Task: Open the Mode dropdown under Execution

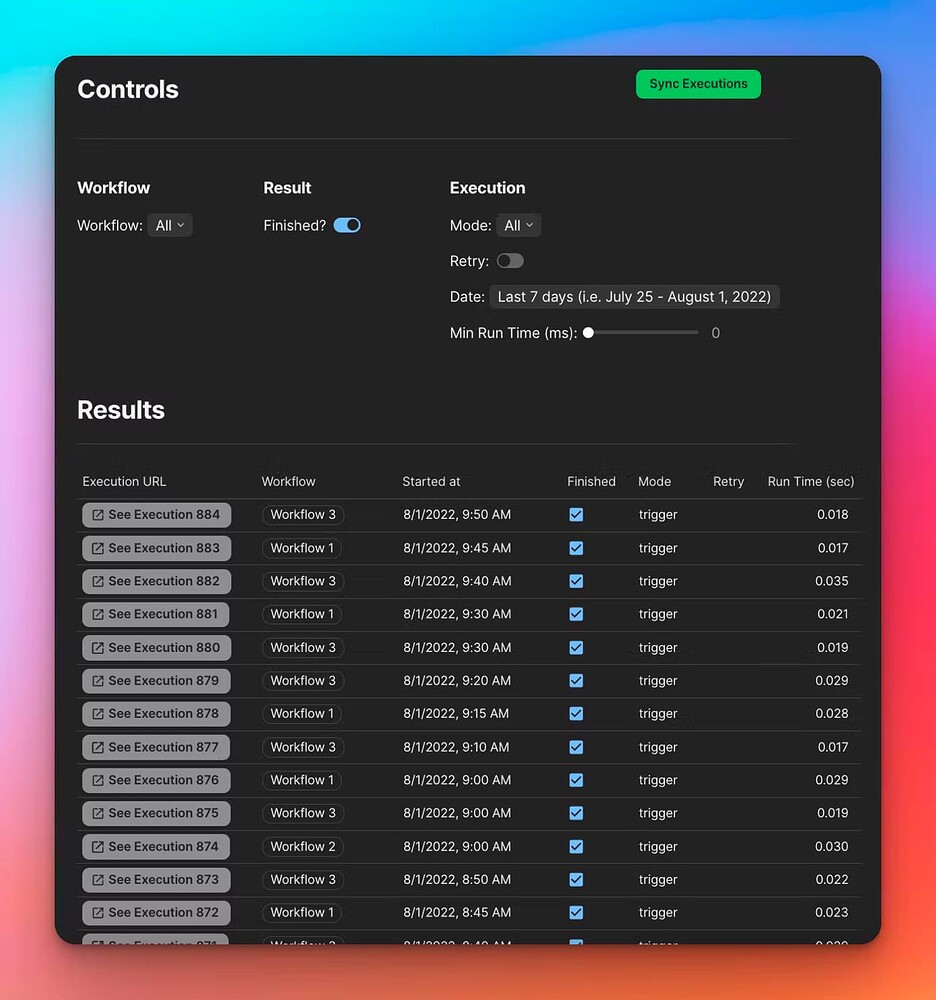Action: (519, 225)
